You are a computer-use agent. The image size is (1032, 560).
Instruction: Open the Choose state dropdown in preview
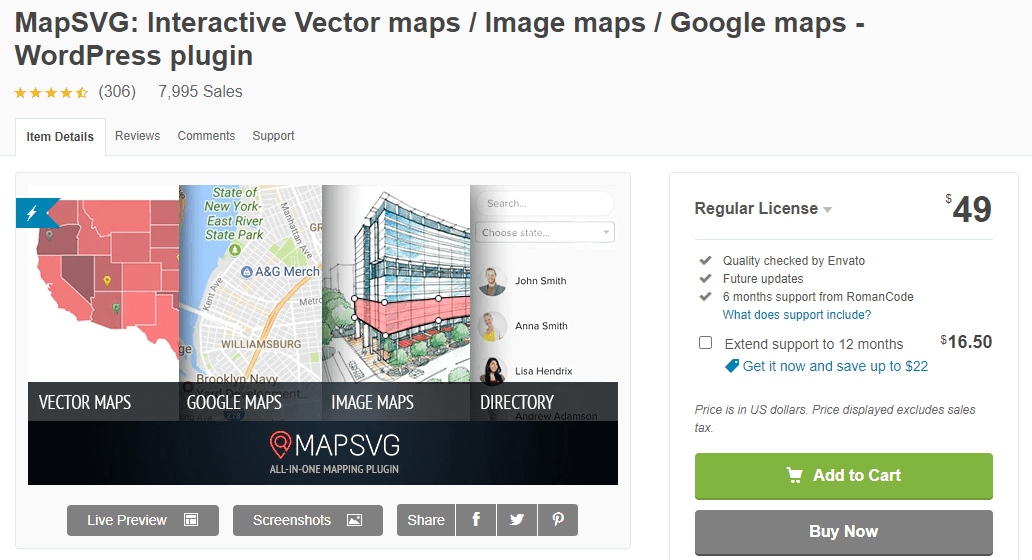[545, 232]
